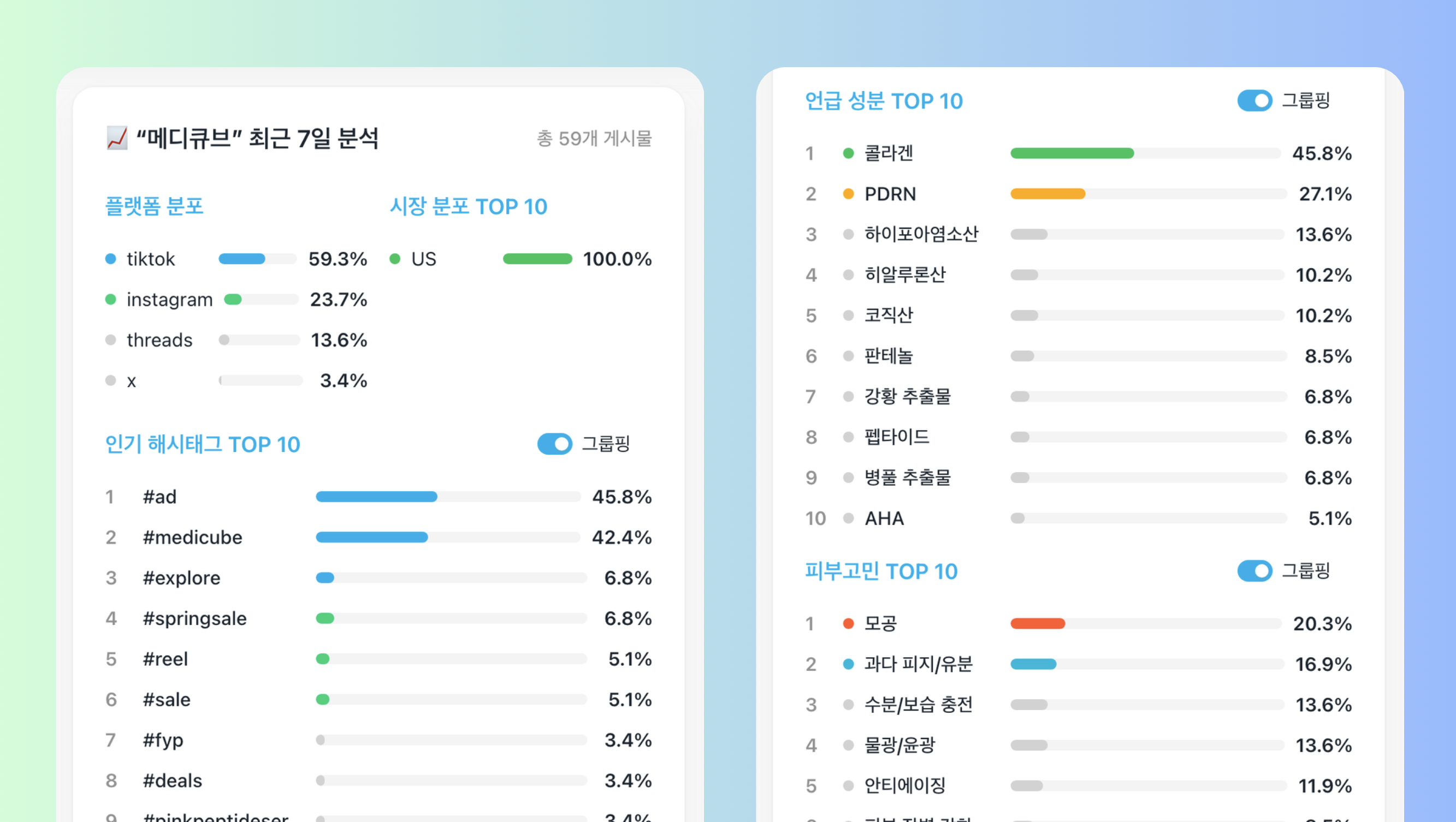This screenshot has height=822, width=1456.
Task: Click the green dot beside instagram
Action: tap(111, 300)
